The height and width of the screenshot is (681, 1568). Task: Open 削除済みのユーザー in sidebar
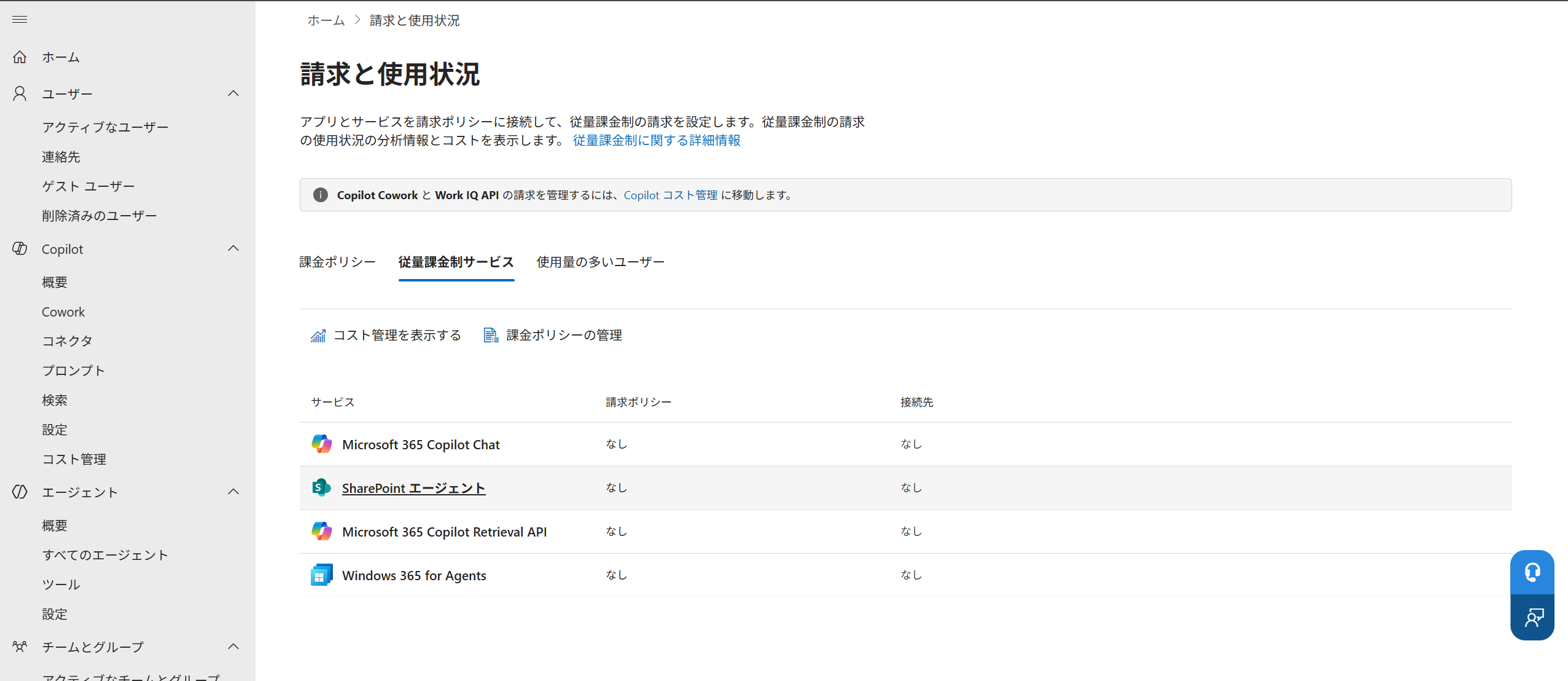coord(99,216)
